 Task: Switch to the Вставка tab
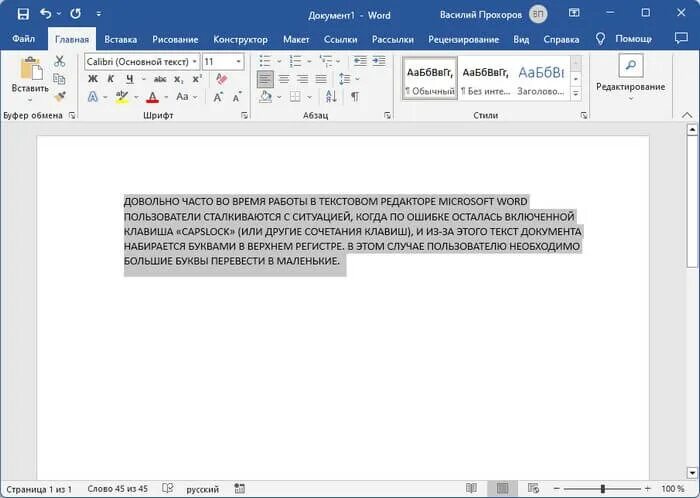[121, 39]
